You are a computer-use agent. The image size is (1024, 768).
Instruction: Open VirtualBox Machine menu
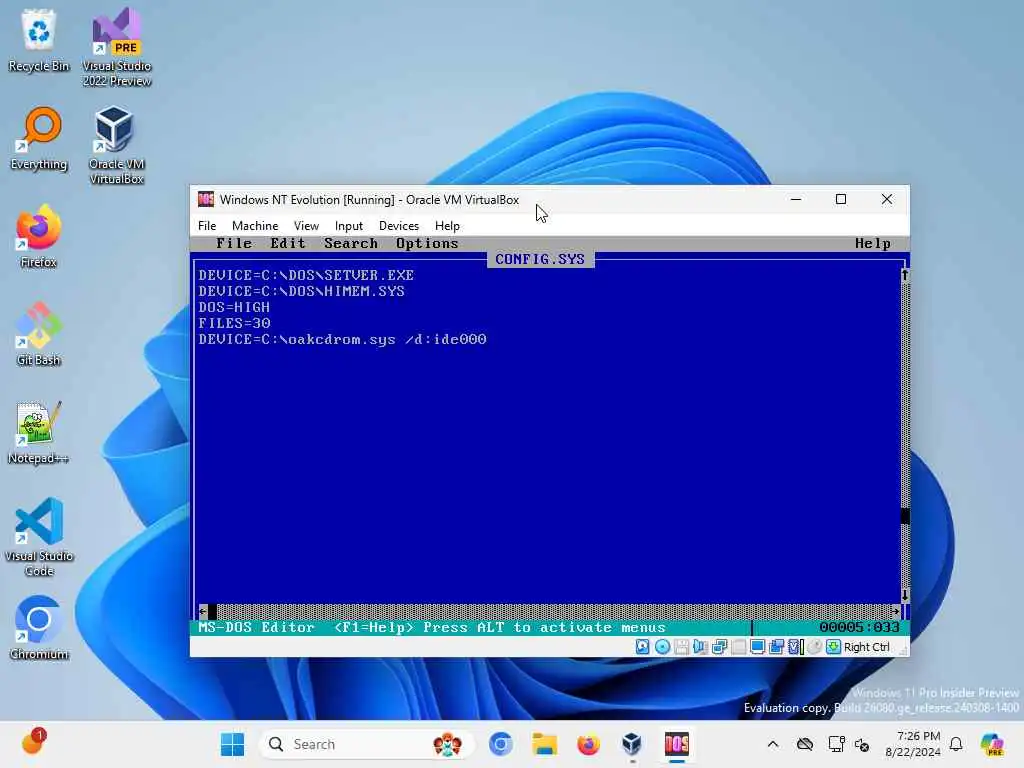(x=255, y=225)
